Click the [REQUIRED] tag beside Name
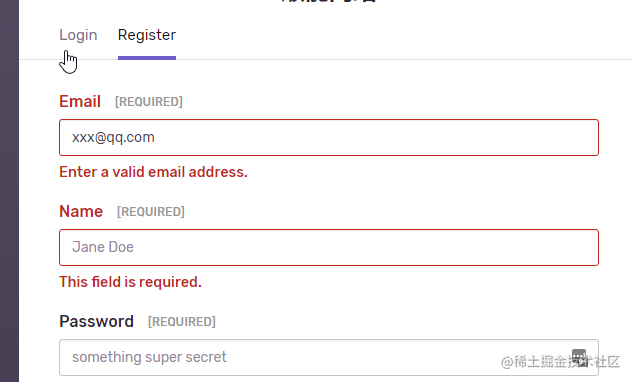633x382 pixels. (x=151, y=212)
